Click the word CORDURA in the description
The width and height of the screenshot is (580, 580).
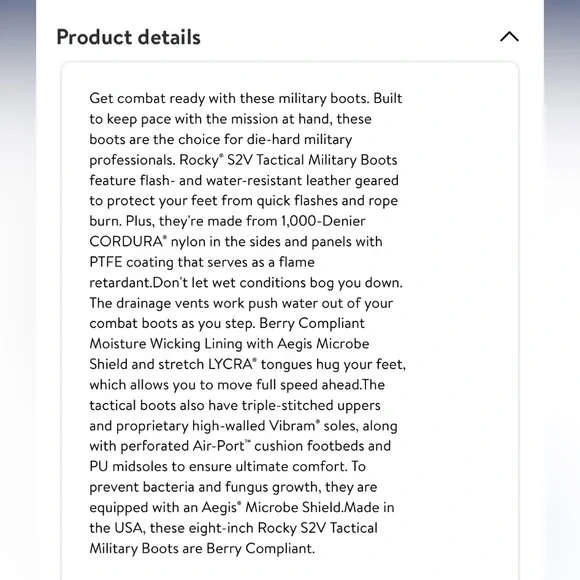point(128,242)
